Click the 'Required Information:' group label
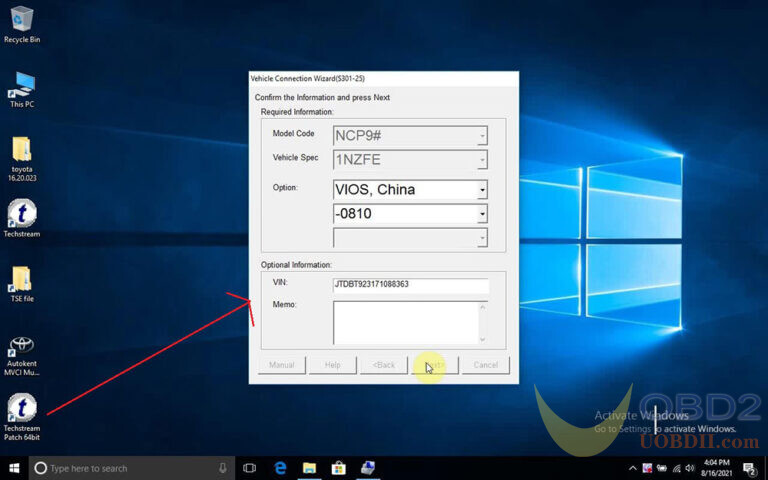 (297, 112)
